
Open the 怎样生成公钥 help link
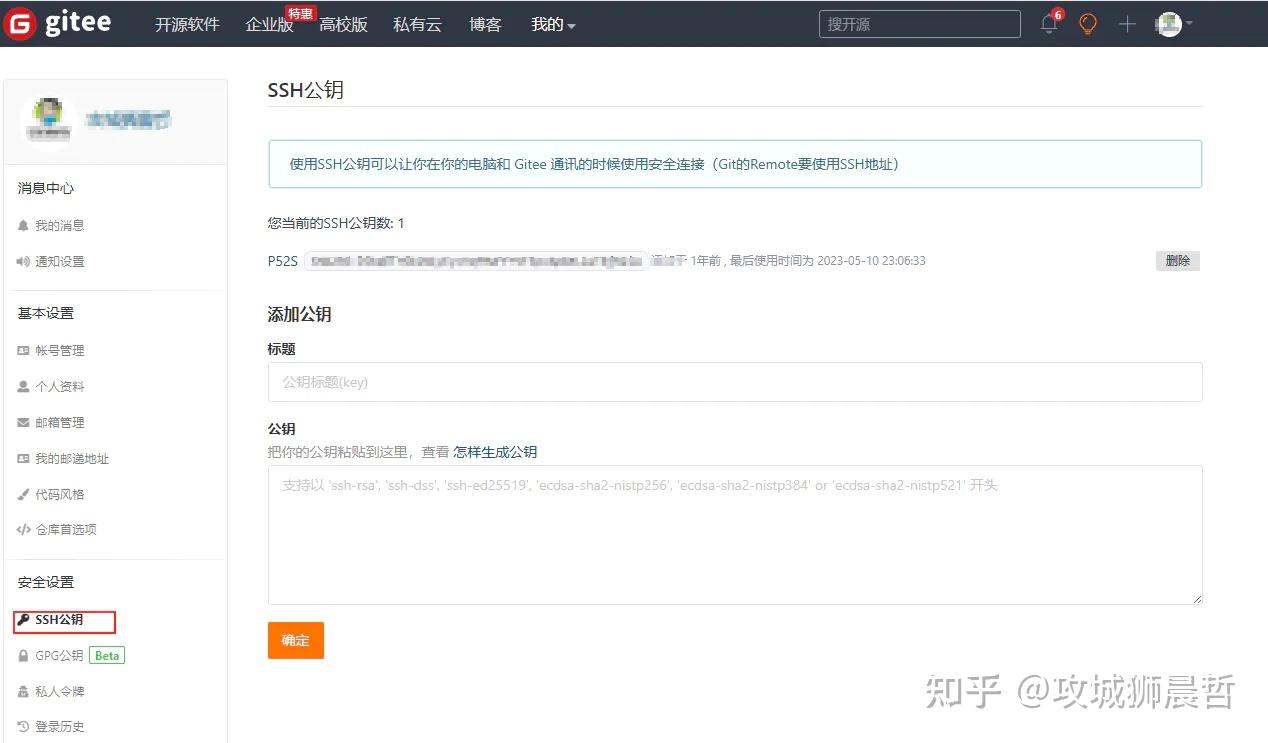tap(495, 452)
